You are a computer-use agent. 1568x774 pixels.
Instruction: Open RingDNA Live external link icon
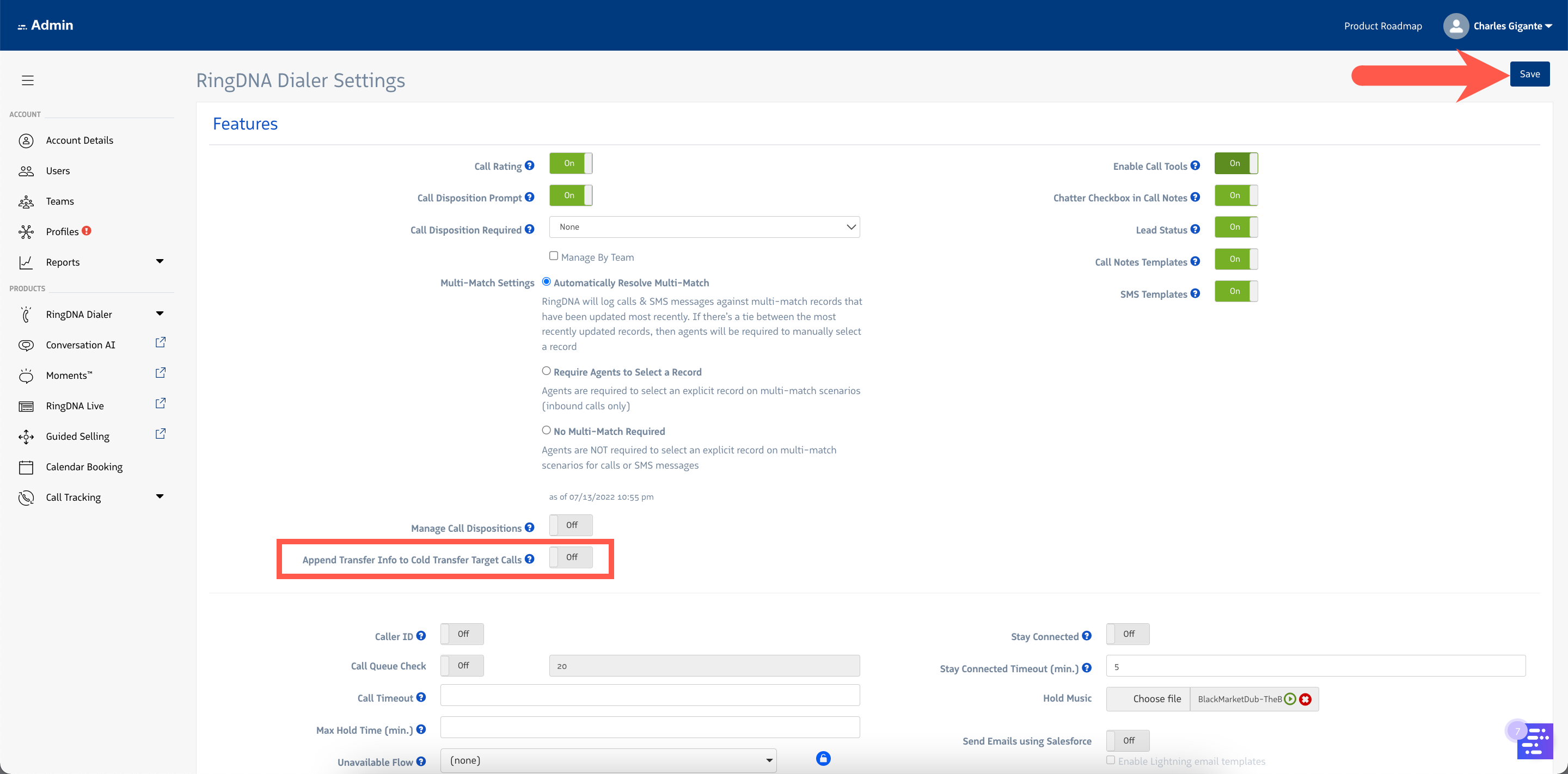tap(160, 403)
